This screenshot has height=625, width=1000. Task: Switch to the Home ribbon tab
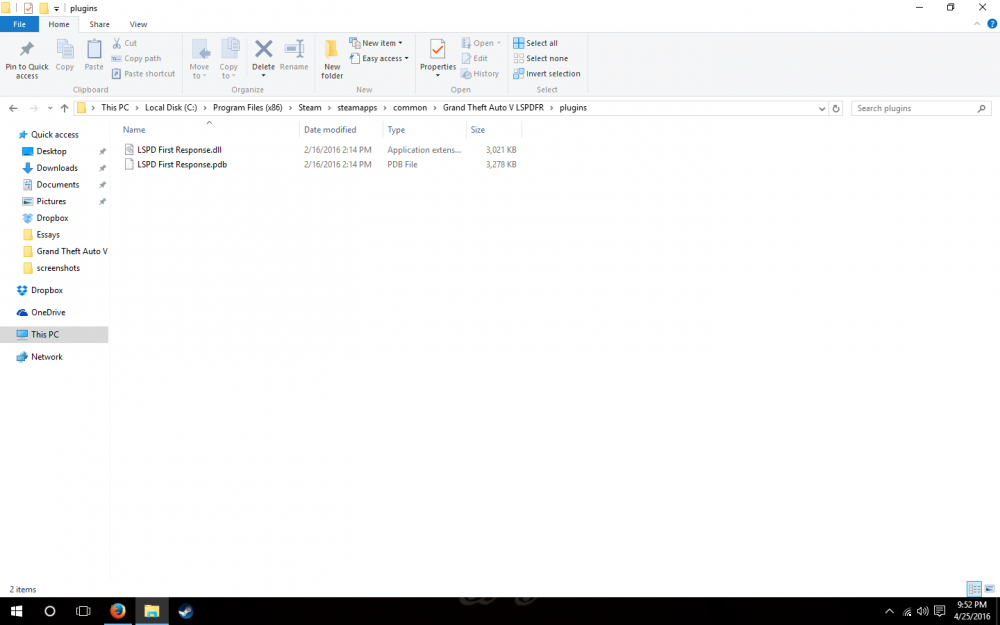point(59,24)
